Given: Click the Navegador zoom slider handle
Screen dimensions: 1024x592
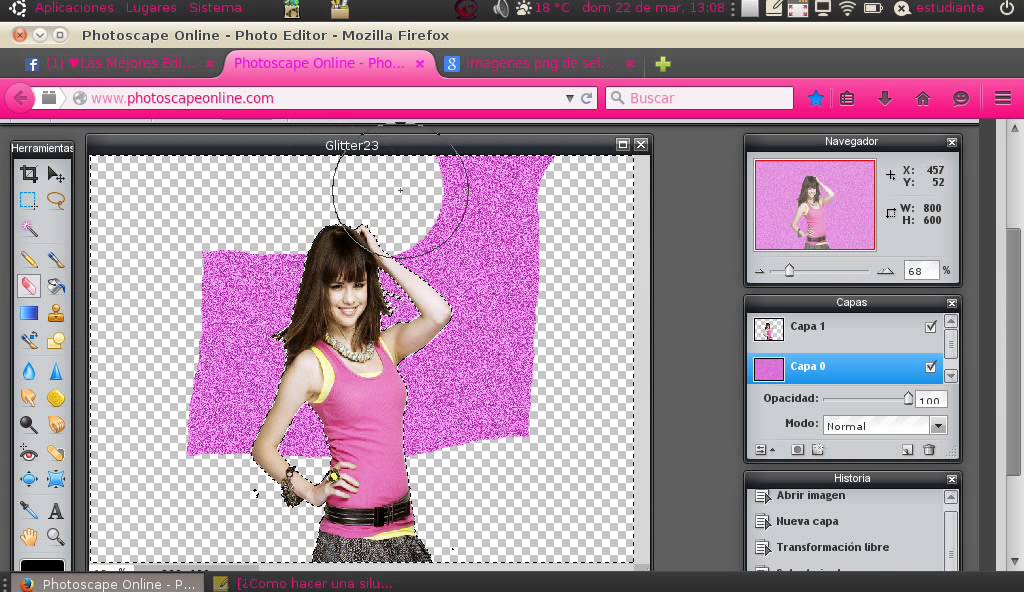Looking at the screenshot, I should pyautogui.click(x=789, y=270).
